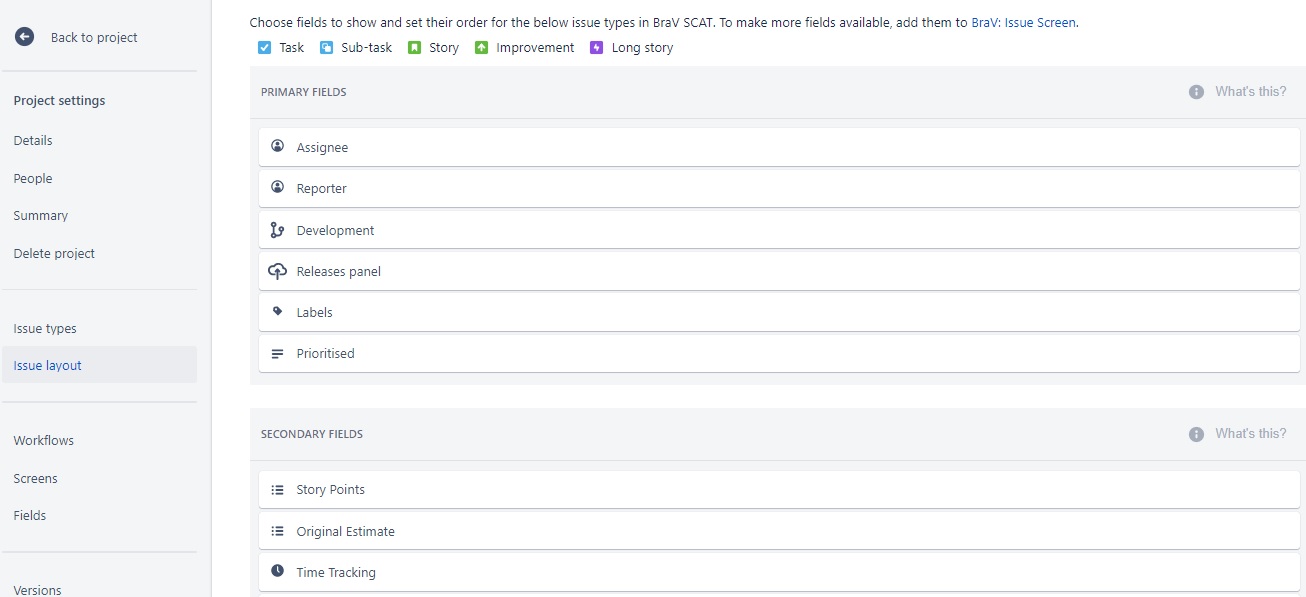Click the Assignee person icon
This screenshot has height=597, width=1306.
[278, 146]
